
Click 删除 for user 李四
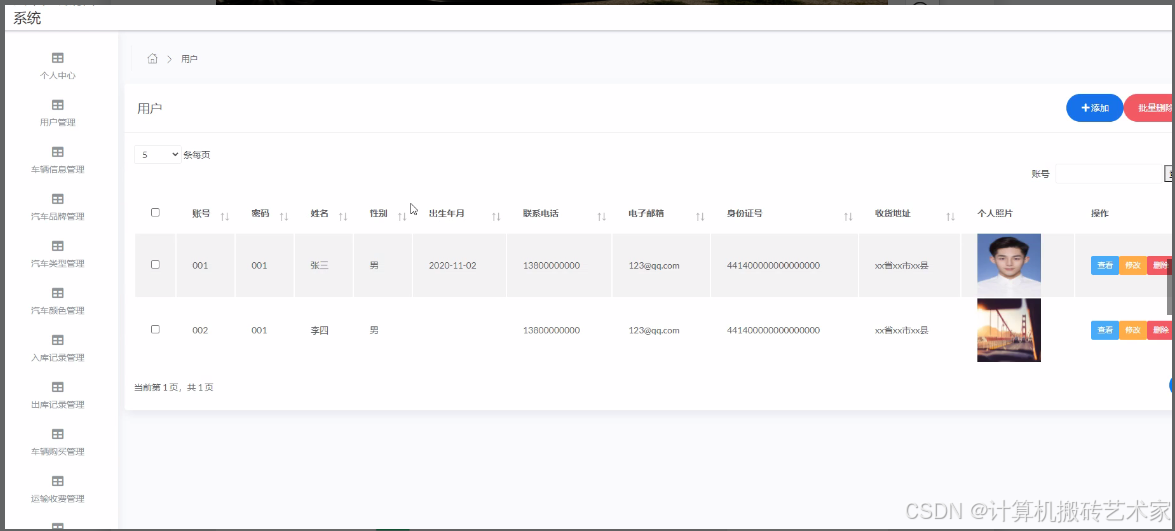(1160, 330)
